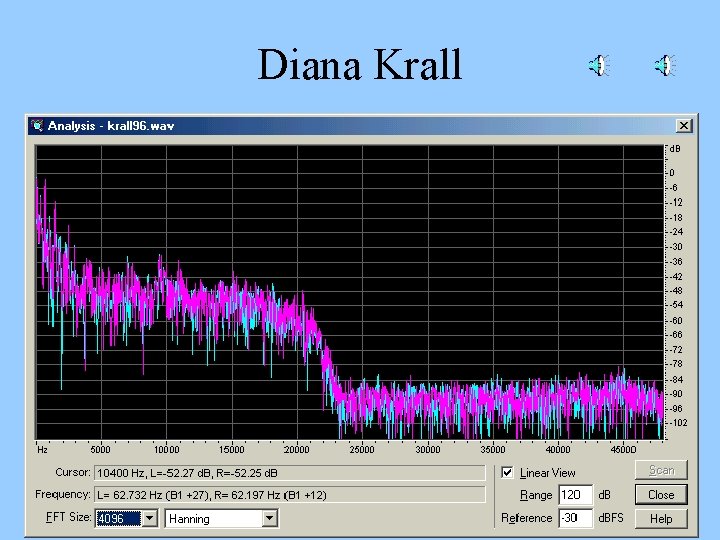The image size is (720, 540).
Task: Click the 10000 Hz axis label
Action: tap(166, 450)
